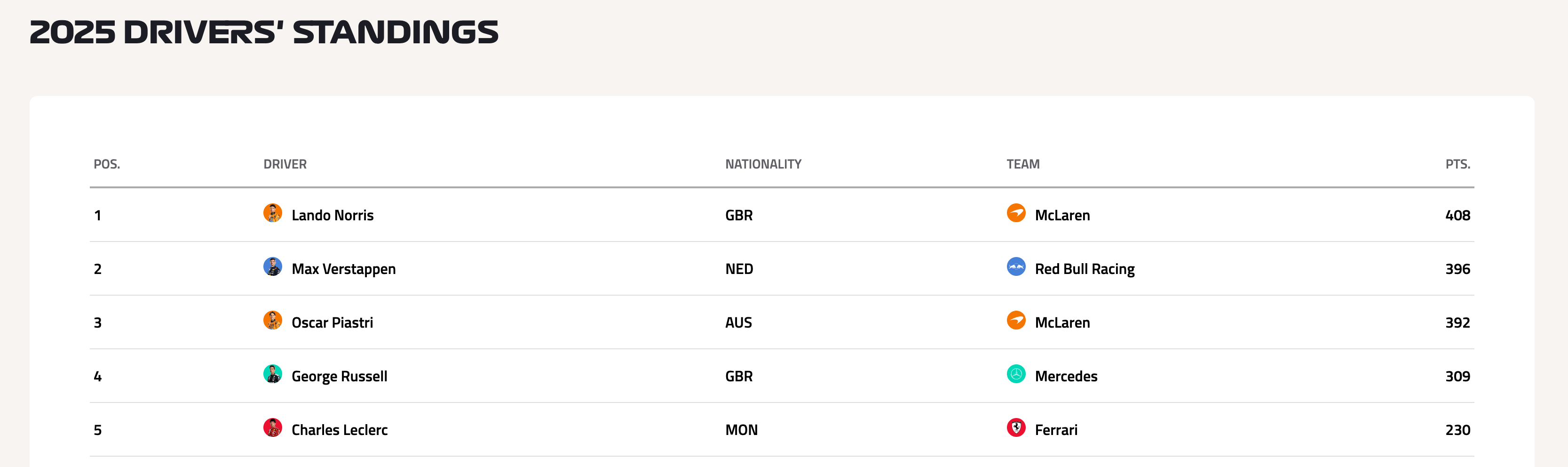Click Max Verstappen driver avatar

[x=273, y=267]
